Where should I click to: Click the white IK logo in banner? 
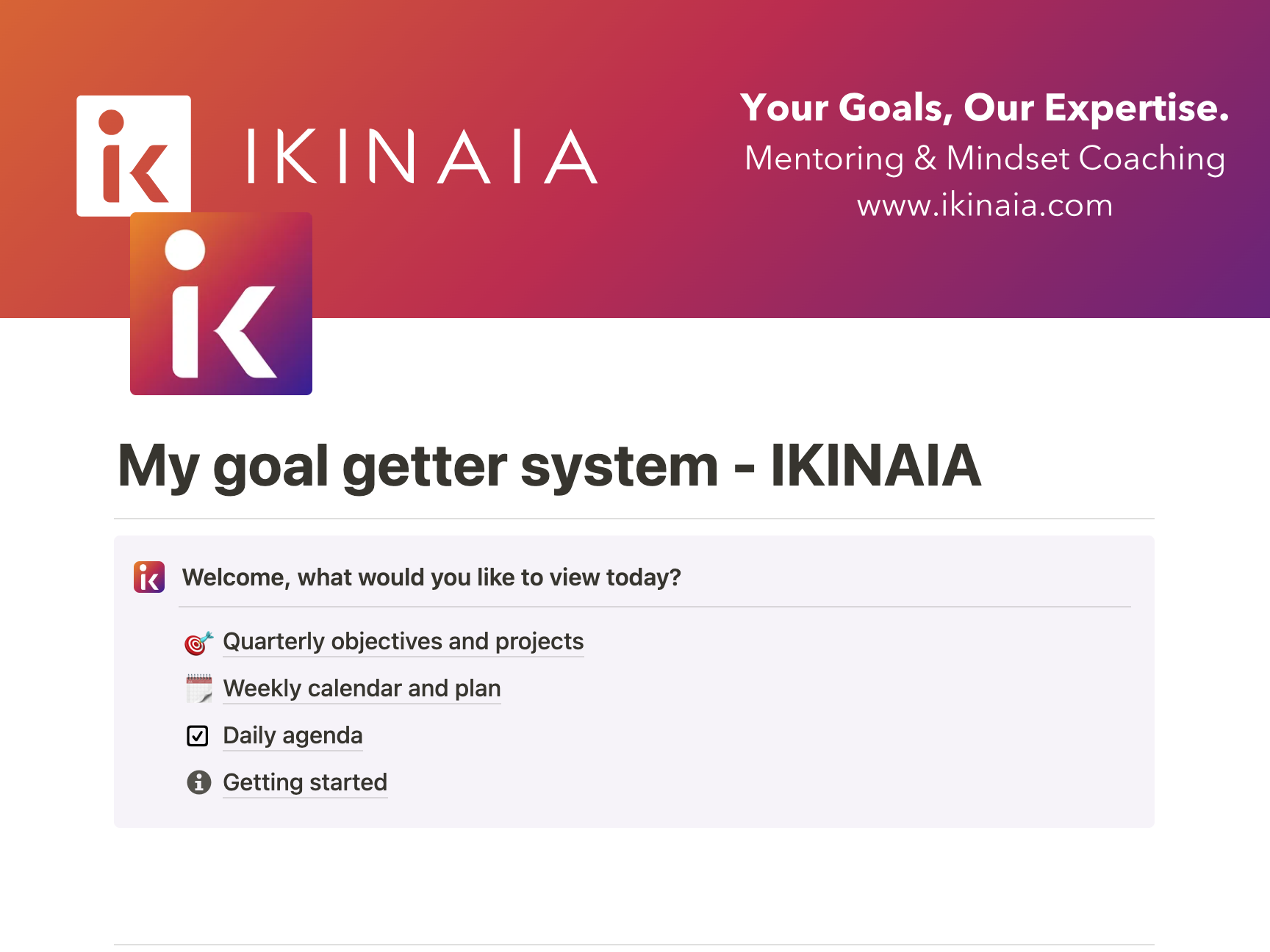(x=134, y=155)
